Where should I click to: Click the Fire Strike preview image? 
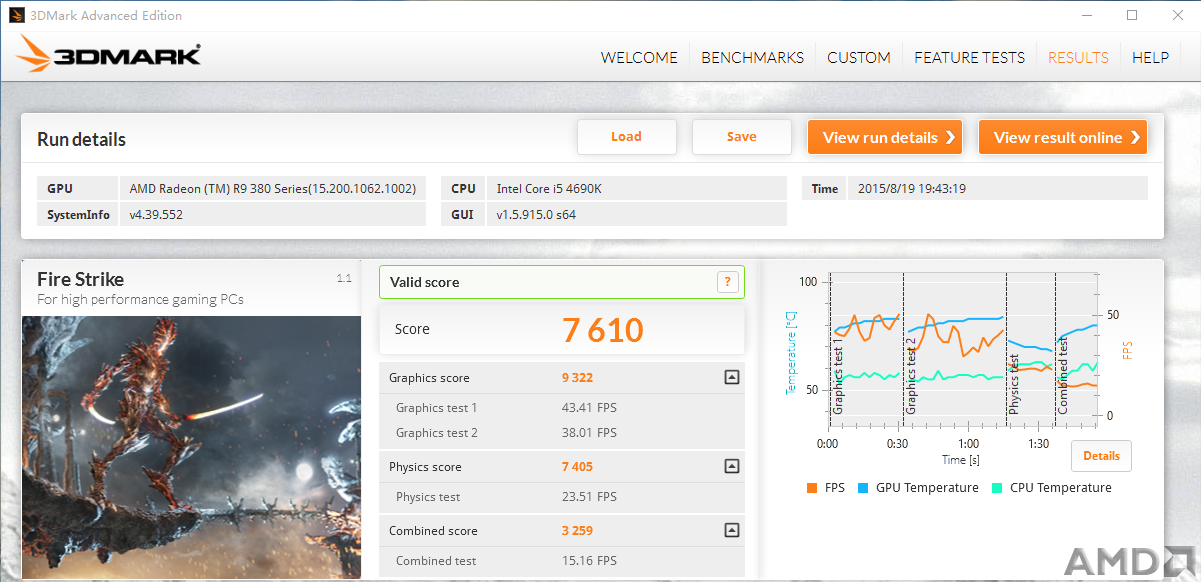[x=191, y=447]
